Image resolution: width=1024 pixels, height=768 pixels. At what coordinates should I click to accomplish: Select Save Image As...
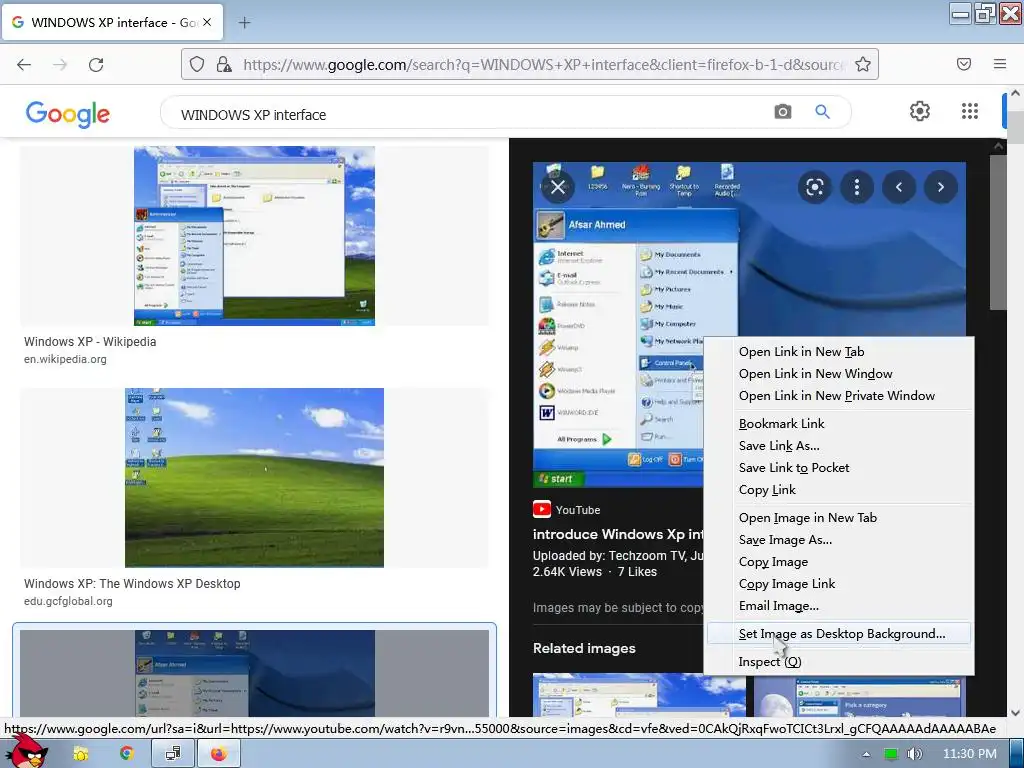[840, 539]
